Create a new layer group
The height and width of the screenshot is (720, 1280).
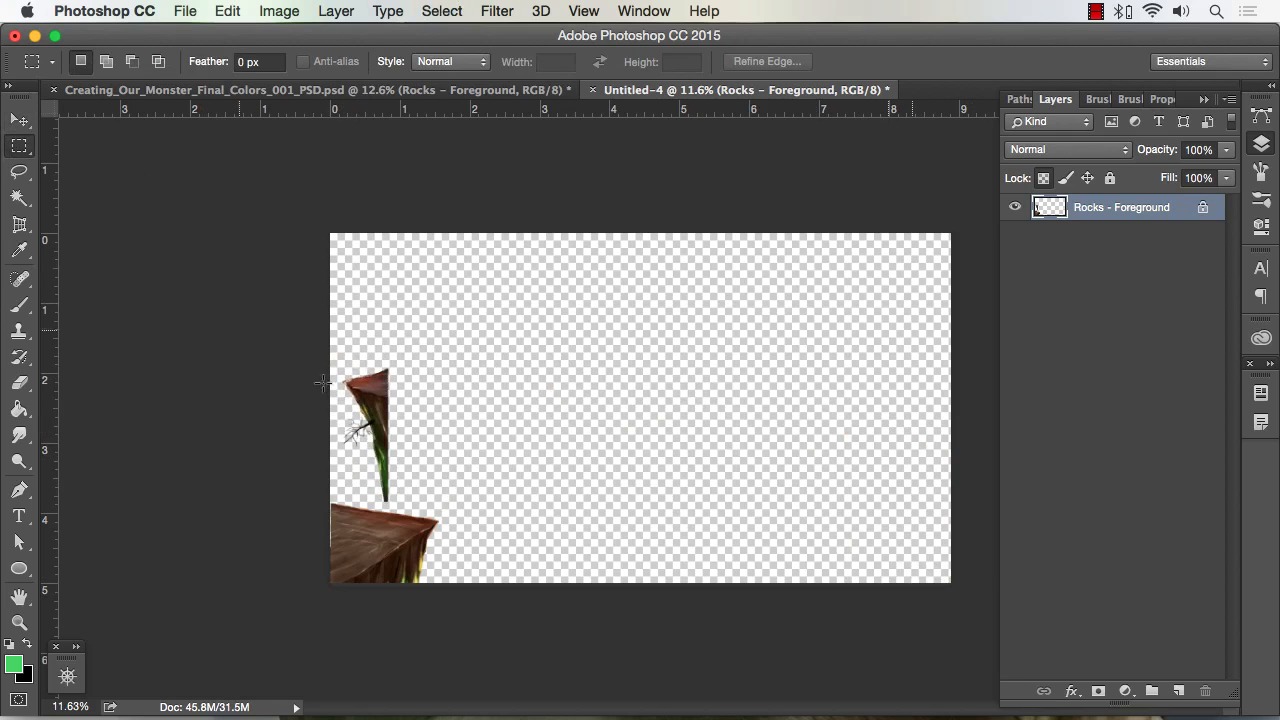1152,691
